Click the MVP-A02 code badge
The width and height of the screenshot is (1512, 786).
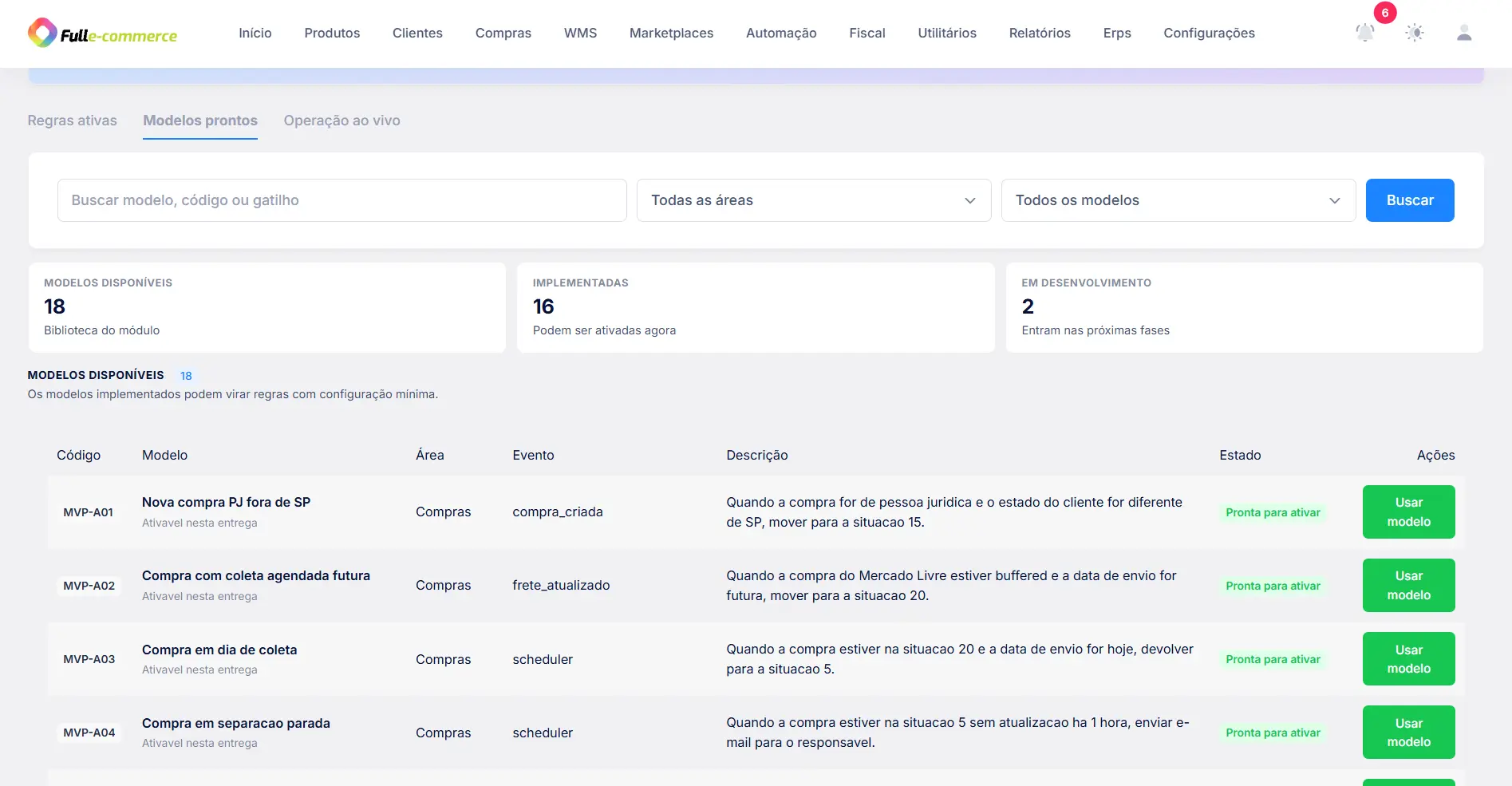89,586
